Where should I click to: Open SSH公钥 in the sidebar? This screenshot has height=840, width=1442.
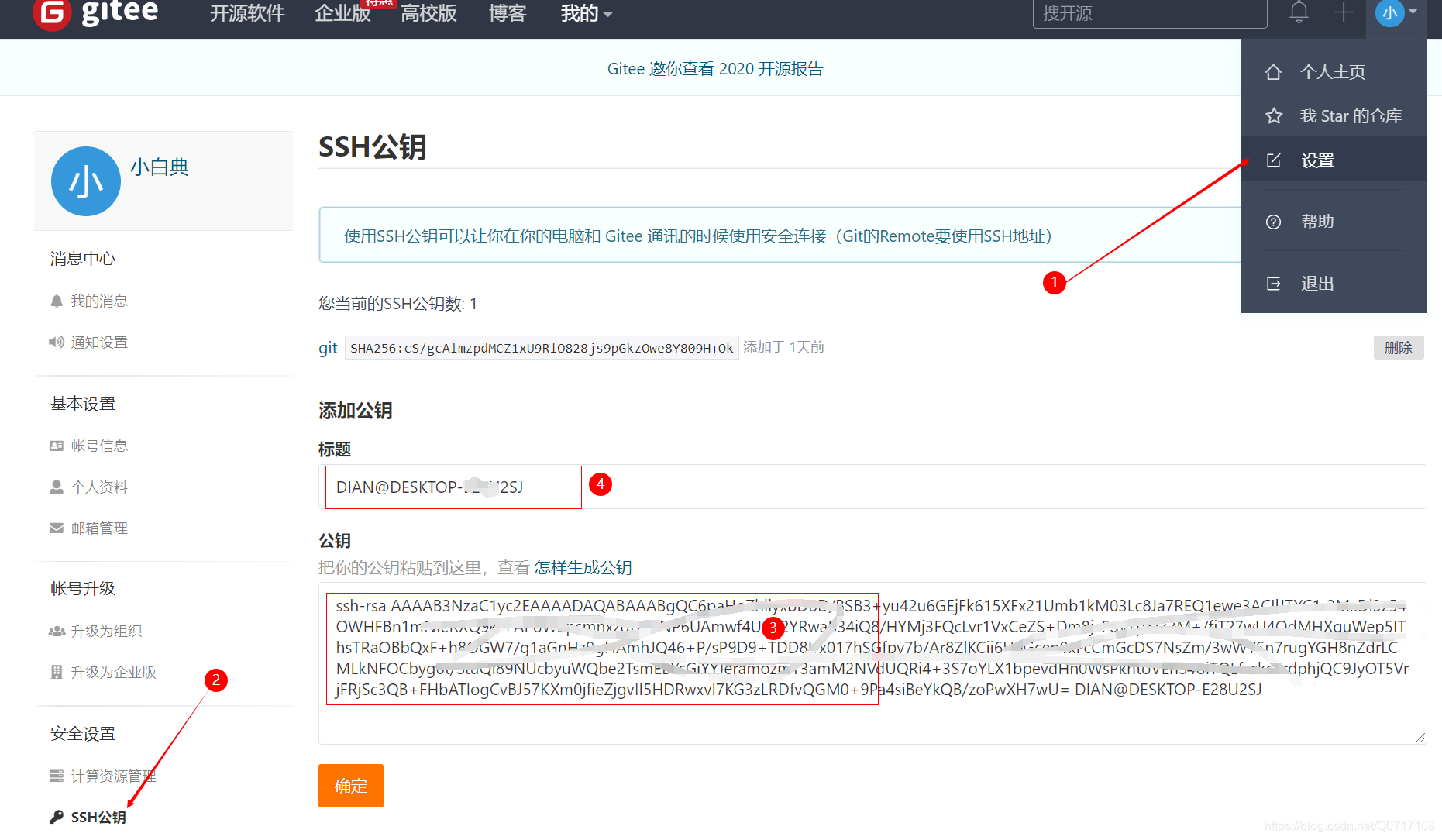coord(98,817)
